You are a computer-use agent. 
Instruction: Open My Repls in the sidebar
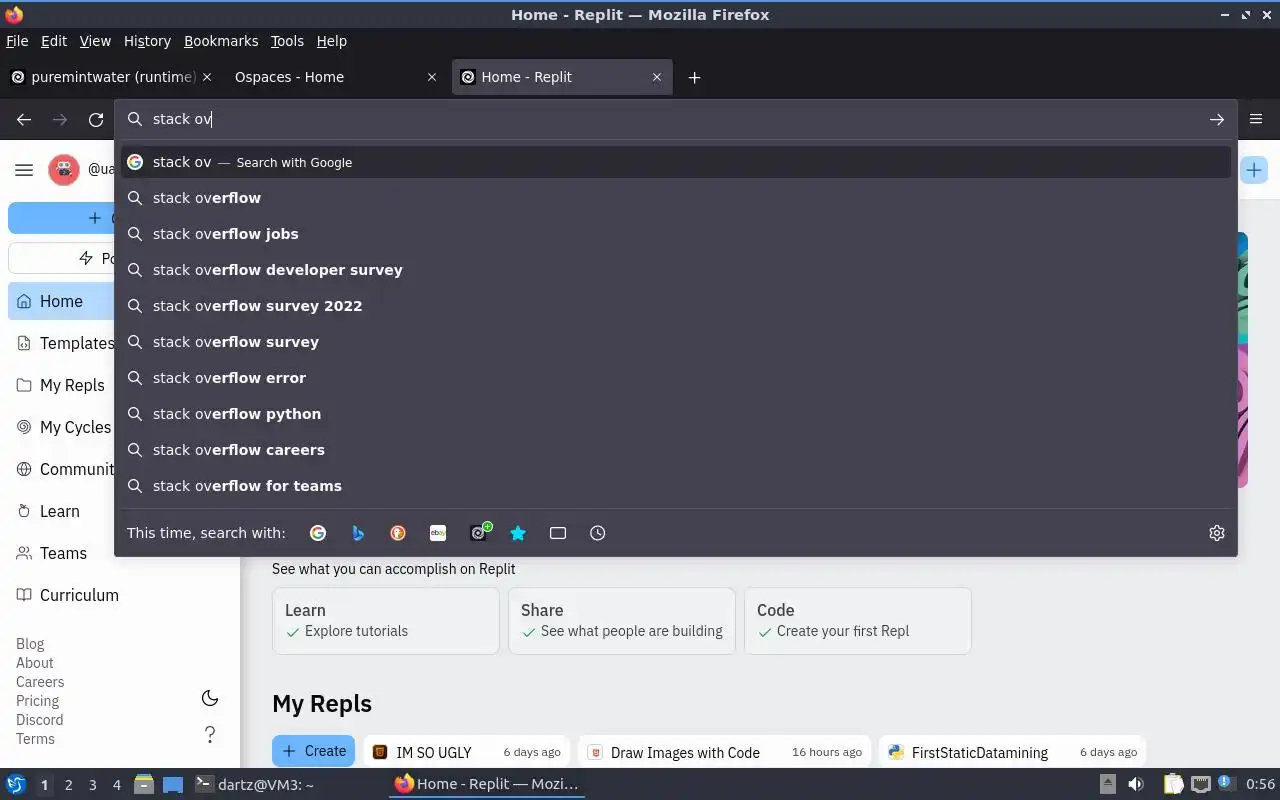point(62,385)
